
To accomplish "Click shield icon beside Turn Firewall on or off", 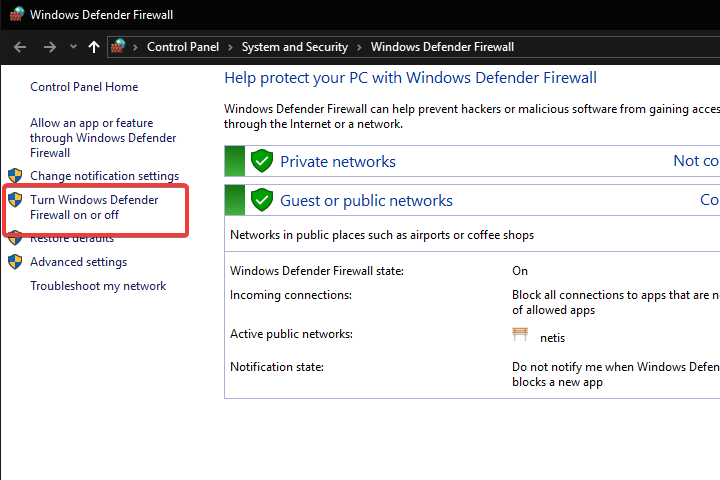I will coord(15,199).
